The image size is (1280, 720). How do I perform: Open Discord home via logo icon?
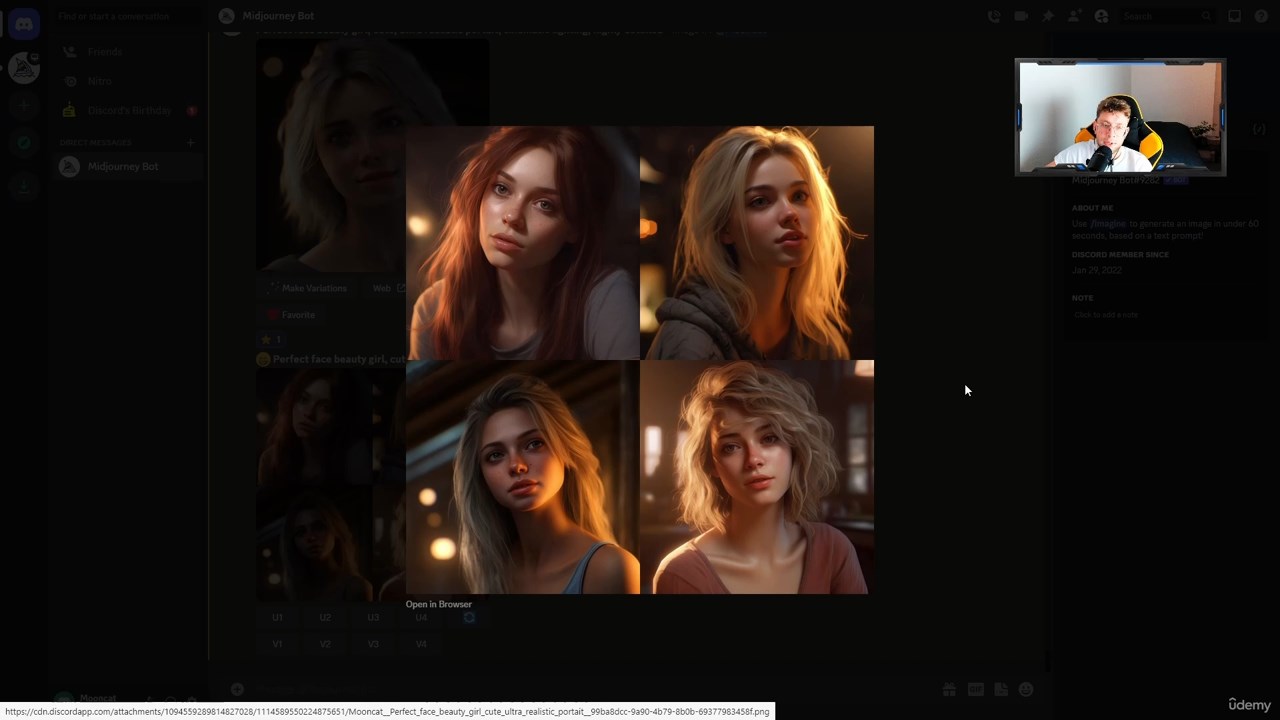24,24
